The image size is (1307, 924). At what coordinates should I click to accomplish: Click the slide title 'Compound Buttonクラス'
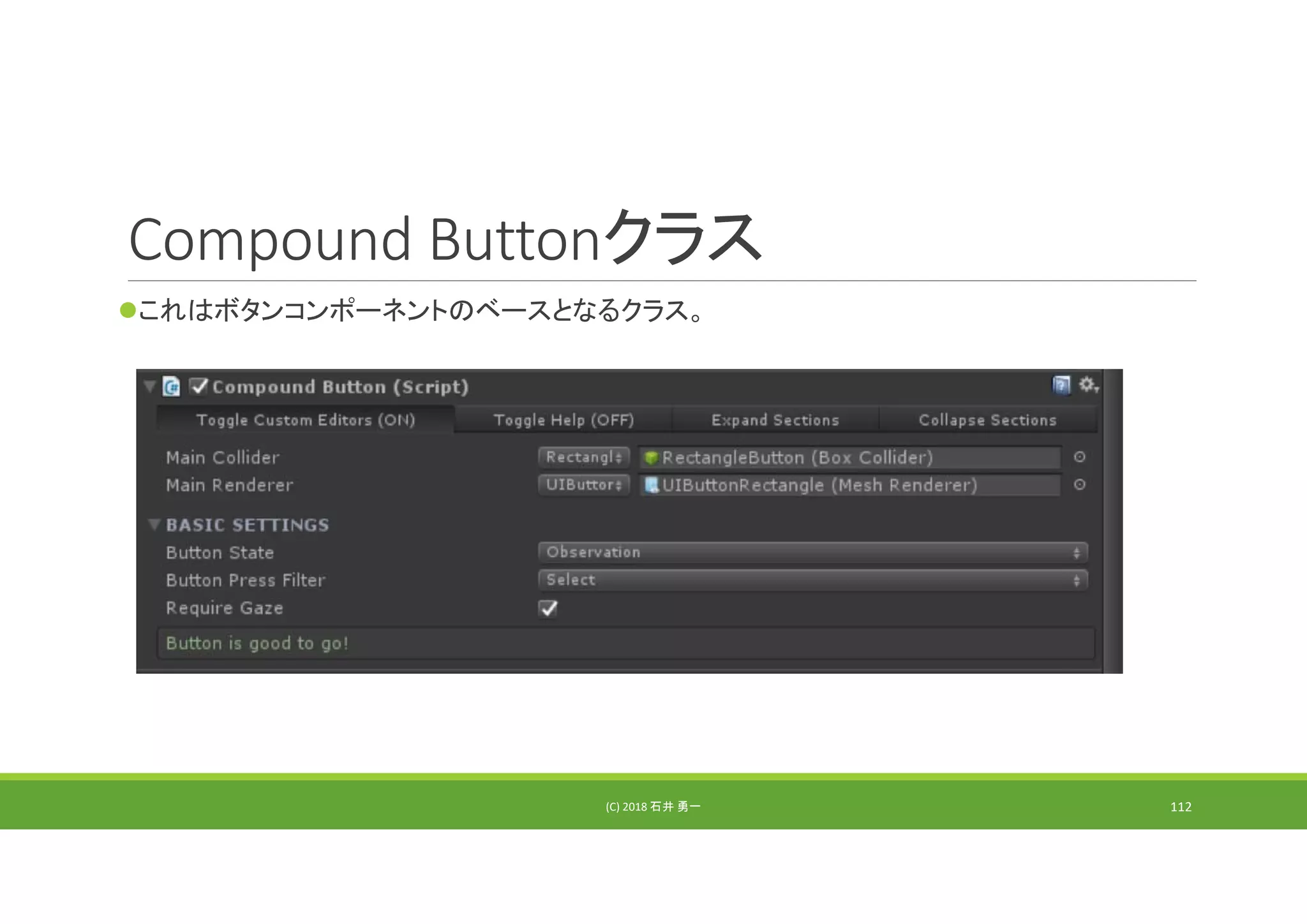446,238
